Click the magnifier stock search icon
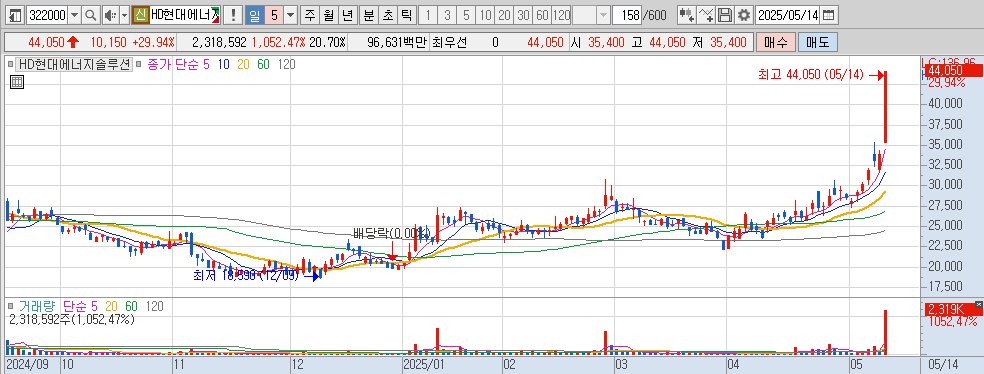This screenshot has height=374, width=984. (91, 14)
